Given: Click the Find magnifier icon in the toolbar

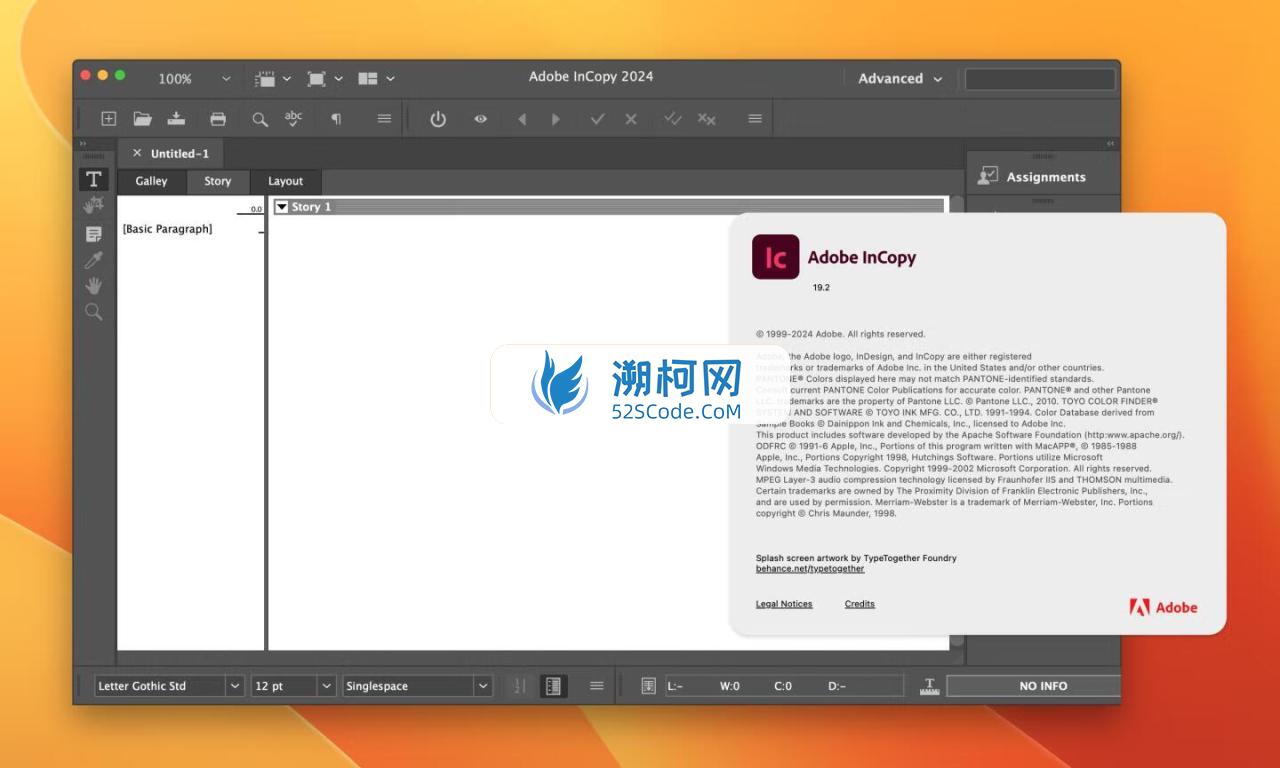Looking at the screenshot, I should pyautogui.click(x=260, y=119).
